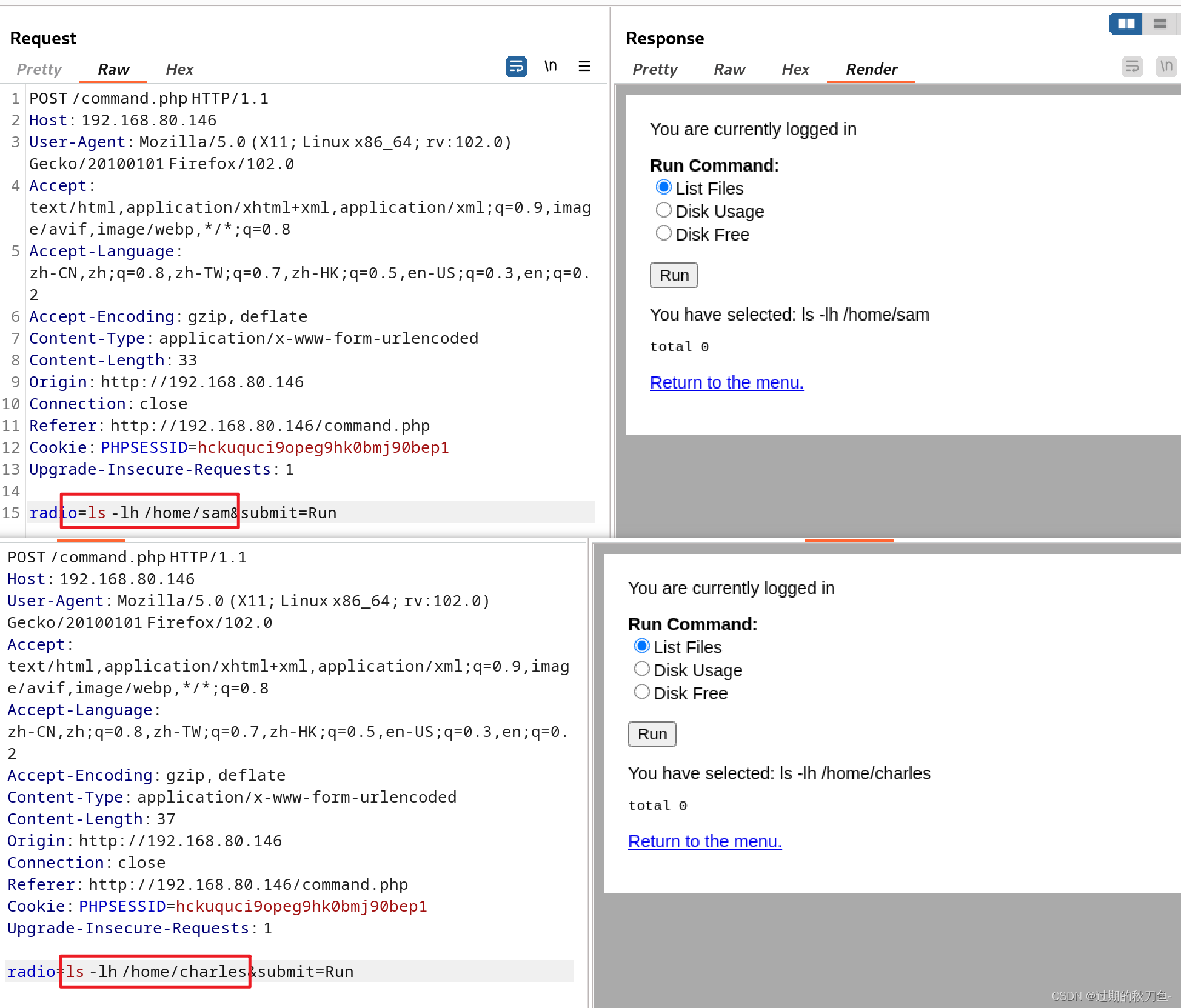Viewport: 1181px width, 1008px height.
Task: Click the 'Content-Length: 33' header
Action: (113, 360)
